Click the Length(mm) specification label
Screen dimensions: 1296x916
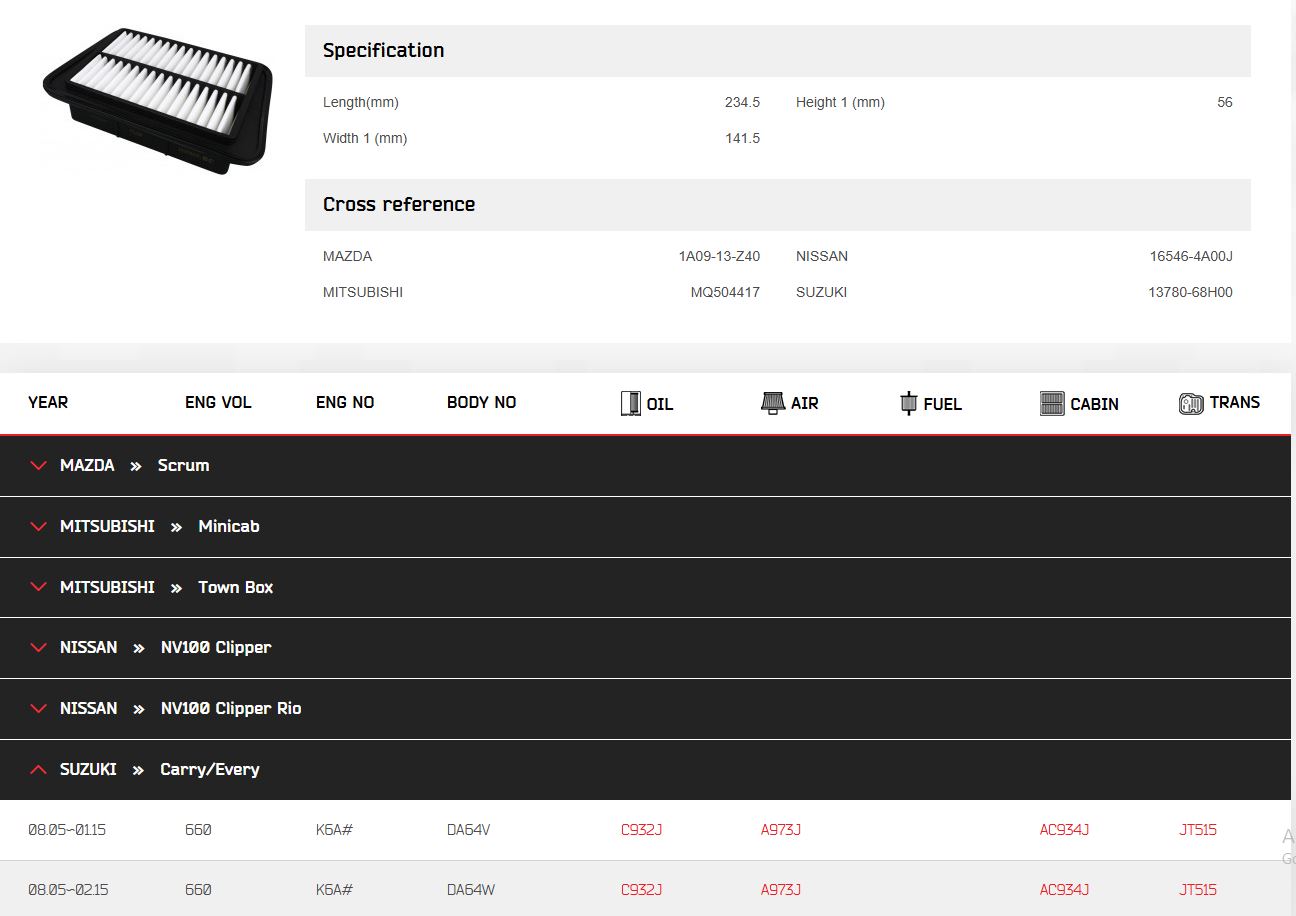[361, 102]
